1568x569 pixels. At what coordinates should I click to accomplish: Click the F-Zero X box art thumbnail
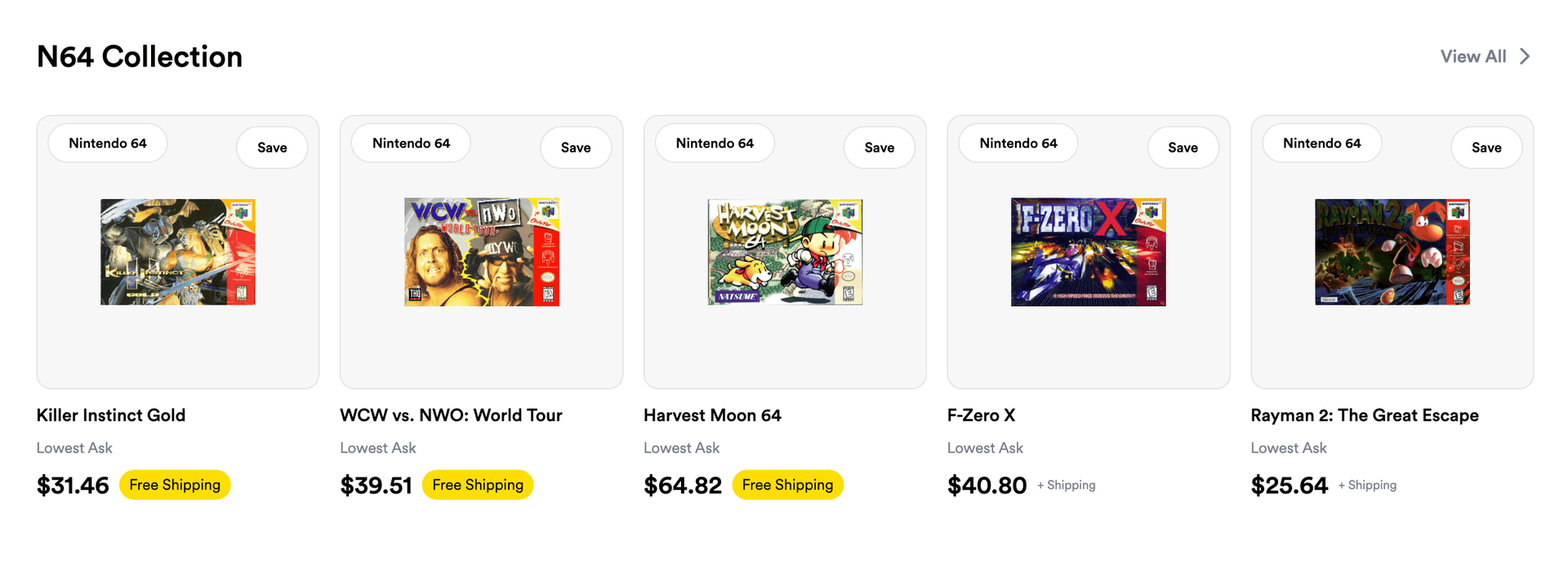coord(1089,252)
